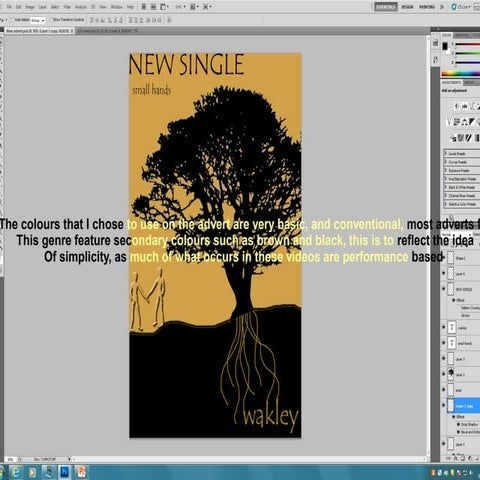Pick a color from spectrum ramp
Viewport: 480px width, 480px height.
point(461,73)
